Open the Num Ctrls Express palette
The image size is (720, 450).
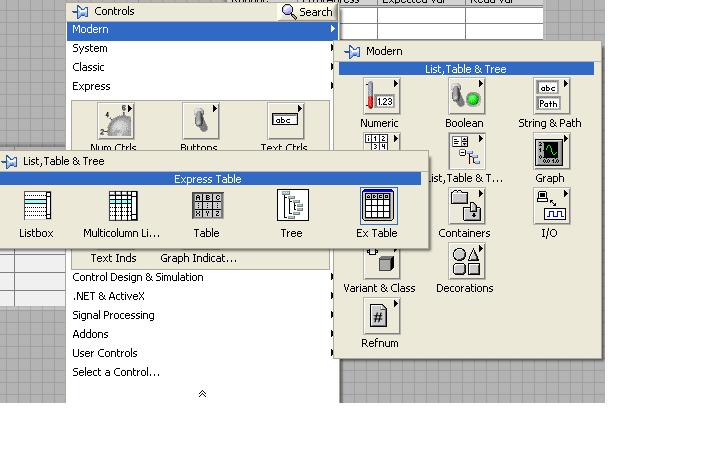click(x=115, y=121)
